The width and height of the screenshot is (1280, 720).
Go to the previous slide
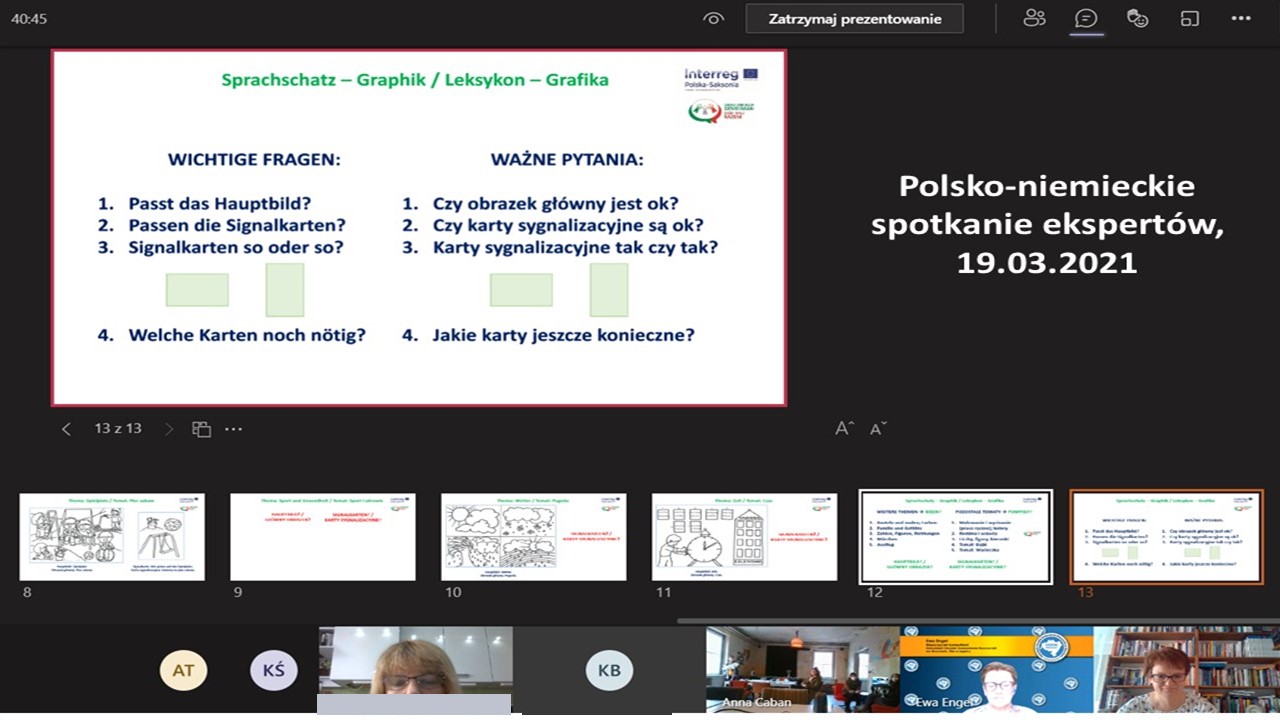point(67,429)
